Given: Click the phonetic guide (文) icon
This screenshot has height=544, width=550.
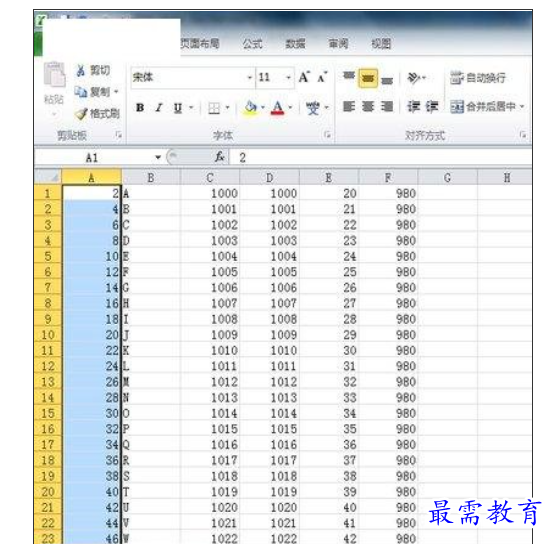Looking at the screenshot, I should point(313,108).
